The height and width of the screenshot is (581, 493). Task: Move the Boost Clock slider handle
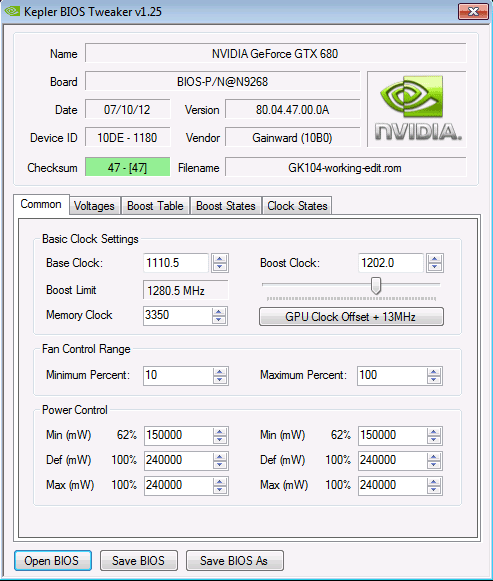tap(376, 286)
